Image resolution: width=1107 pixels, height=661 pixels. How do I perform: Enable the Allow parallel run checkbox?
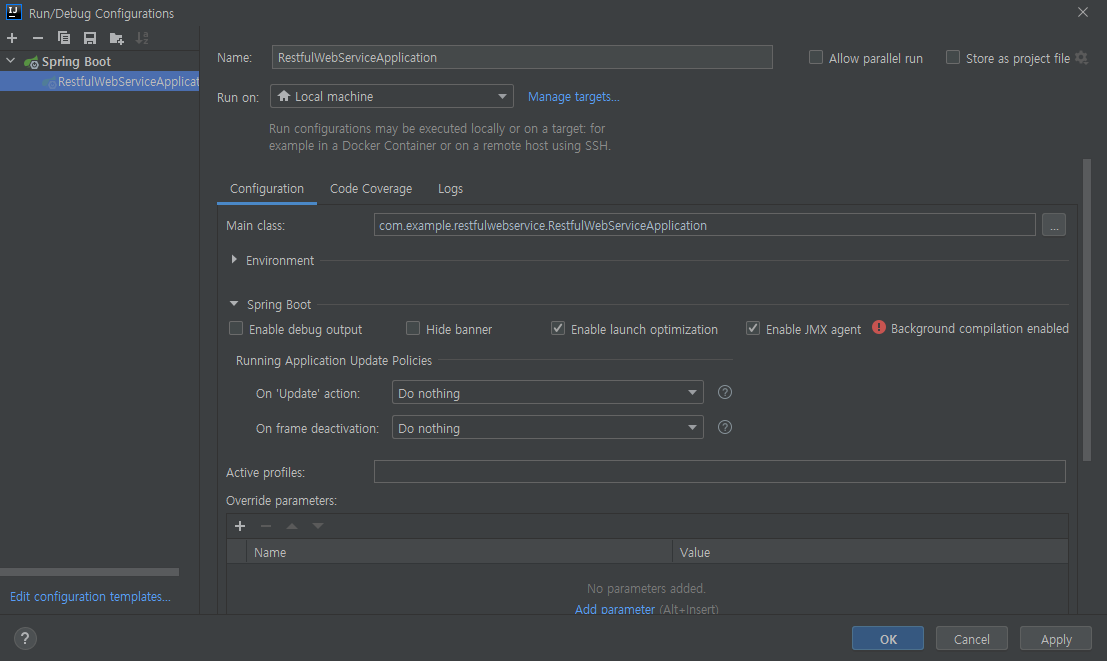816,58
